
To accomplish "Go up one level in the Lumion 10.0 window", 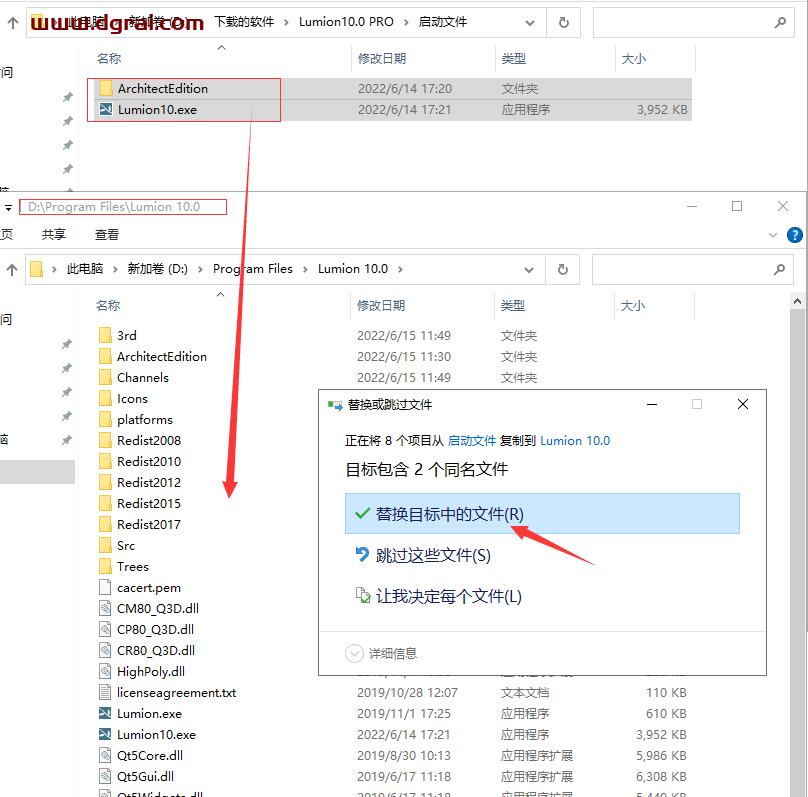I will pyautogui.click(x=12, y=269).
